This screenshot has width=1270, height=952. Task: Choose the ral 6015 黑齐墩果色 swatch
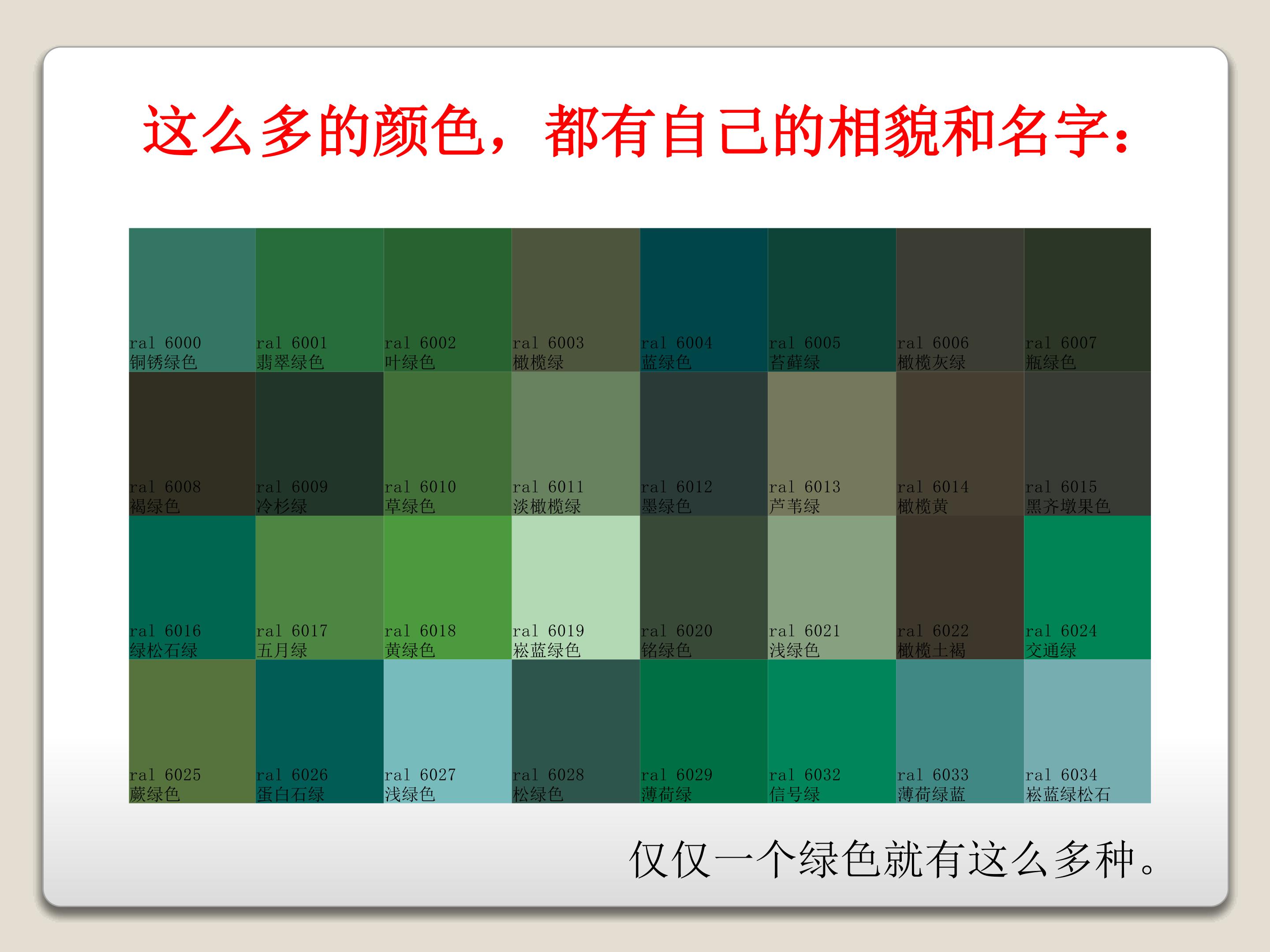pyautogui.click(x=1087, y=443)
